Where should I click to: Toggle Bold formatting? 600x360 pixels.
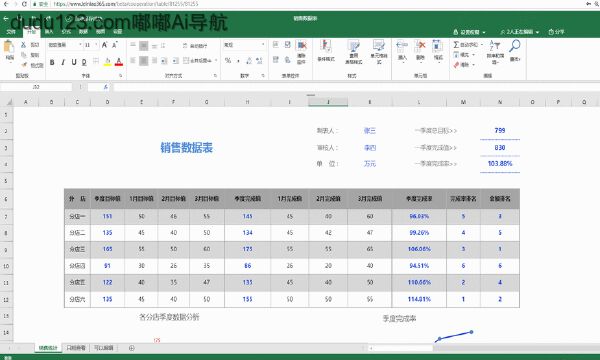point(52,62)
